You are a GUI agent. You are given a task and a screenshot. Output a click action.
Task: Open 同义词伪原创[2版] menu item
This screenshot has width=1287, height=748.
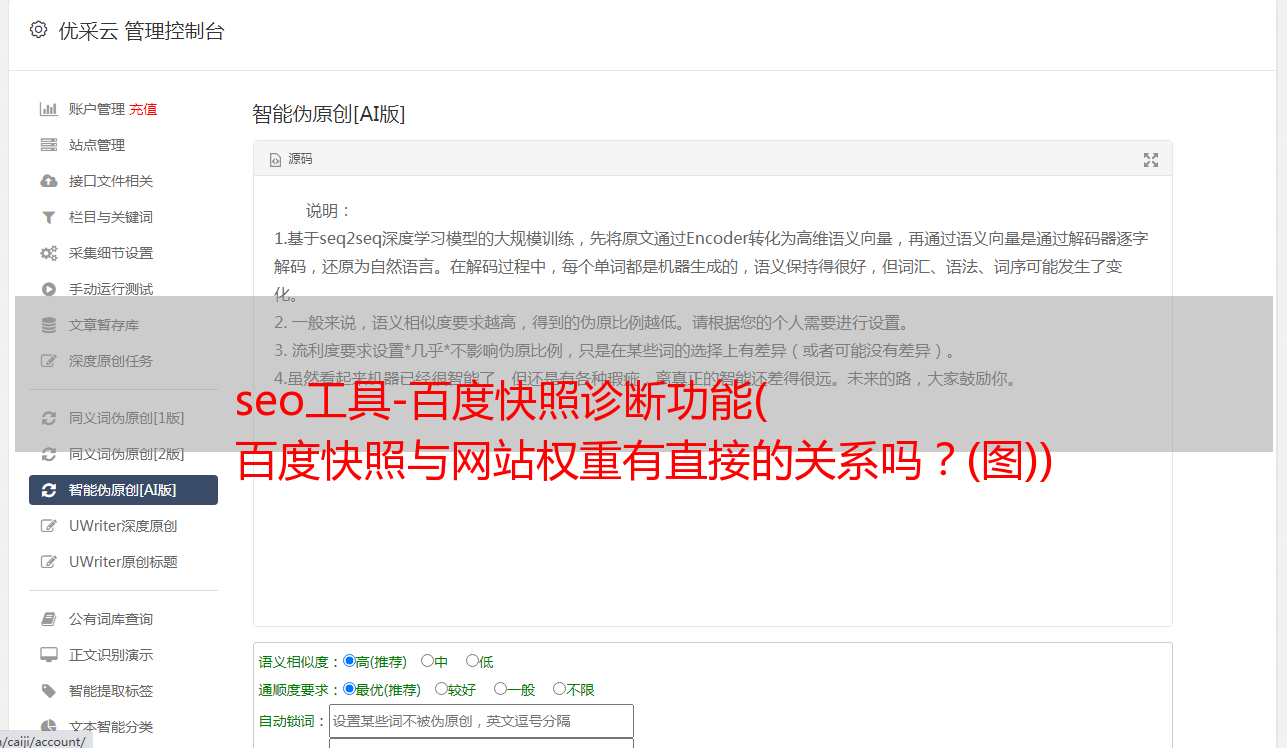coord(123,454)
